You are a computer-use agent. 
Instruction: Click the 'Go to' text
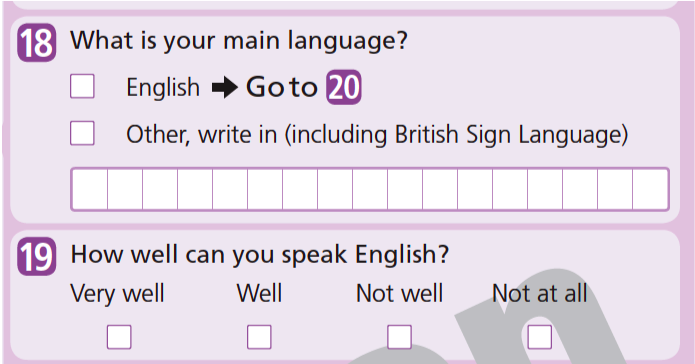(x=282, y=87)
